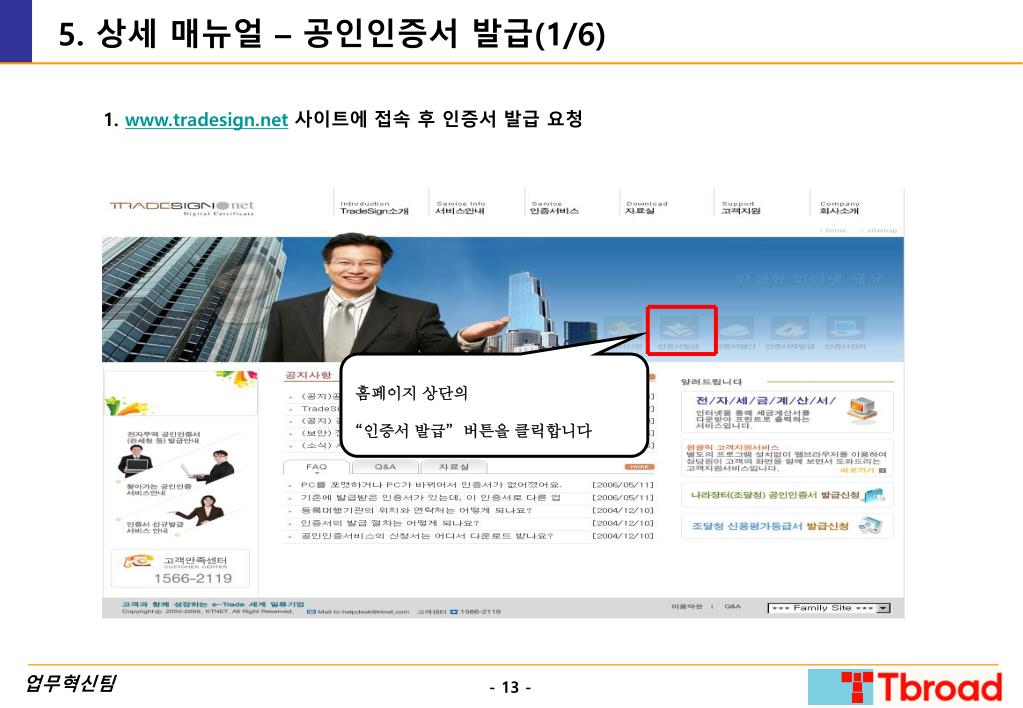Click the TradeSign.net logo
Viewport: 1023px width, 708px height.
click(181, 208)
